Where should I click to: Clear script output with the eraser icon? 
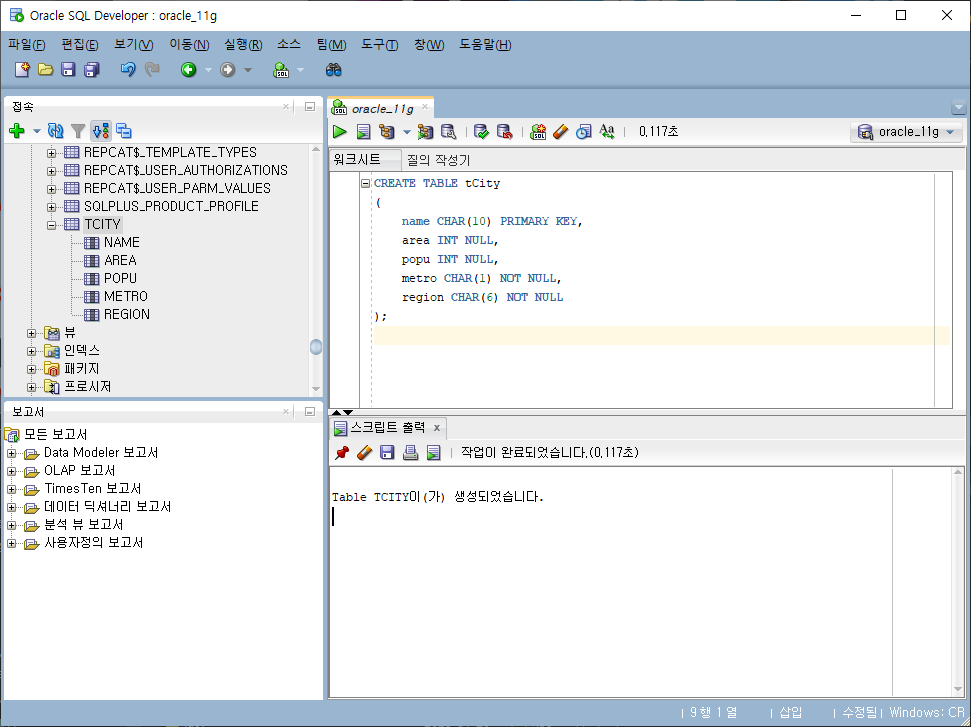[364, 453]
